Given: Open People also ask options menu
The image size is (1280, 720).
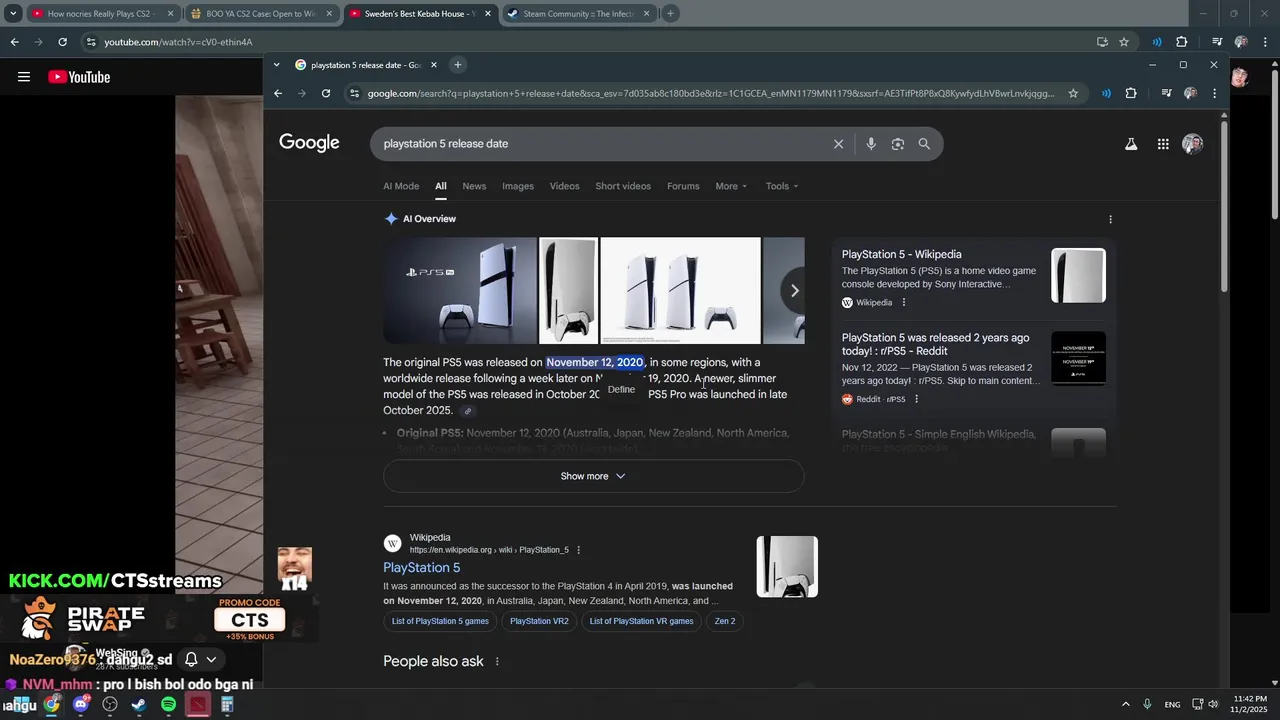Looking at the screenshot, I should pos(497,662).
